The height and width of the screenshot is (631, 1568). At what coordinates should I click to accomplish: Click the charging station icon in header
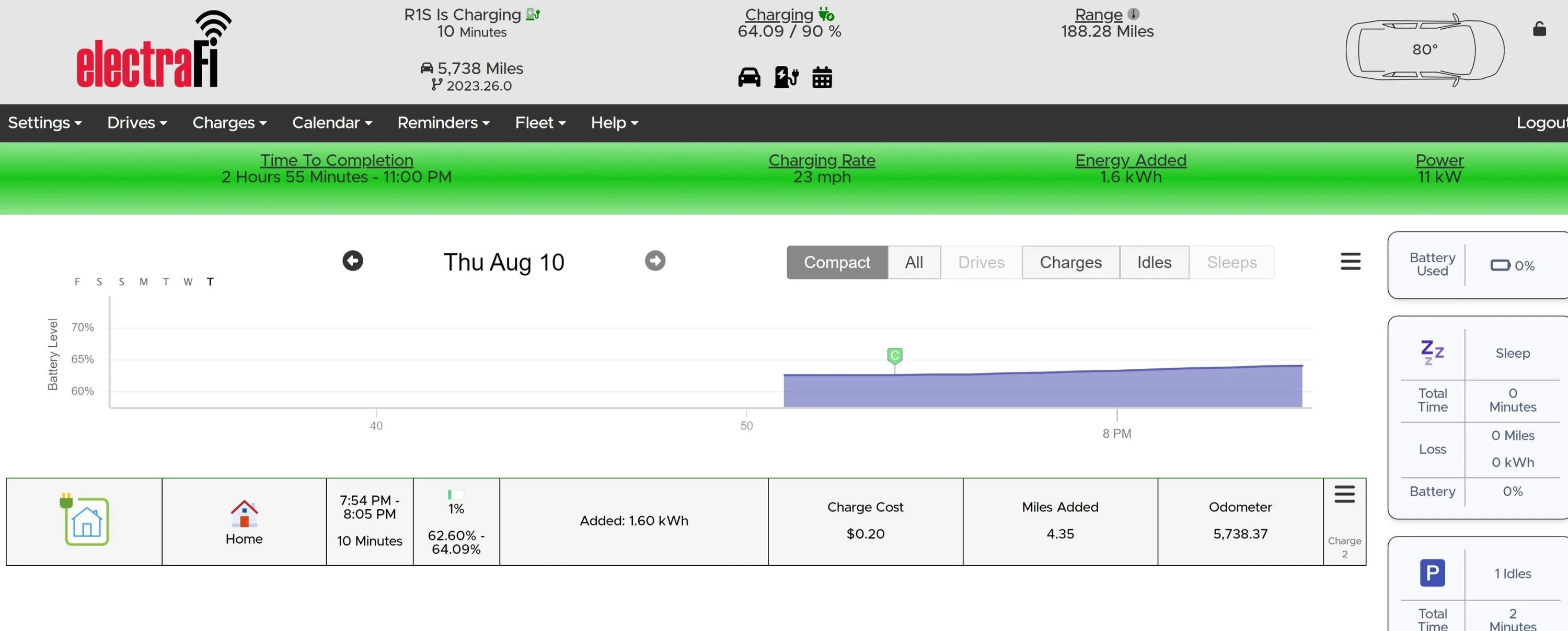click(786, 77)
